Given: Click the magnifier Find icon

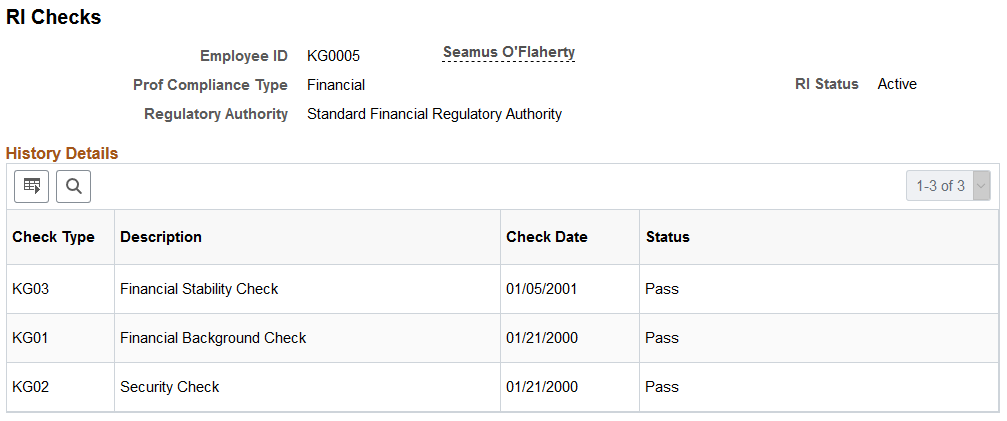Looking at the screenshot, I should (73, 186).
